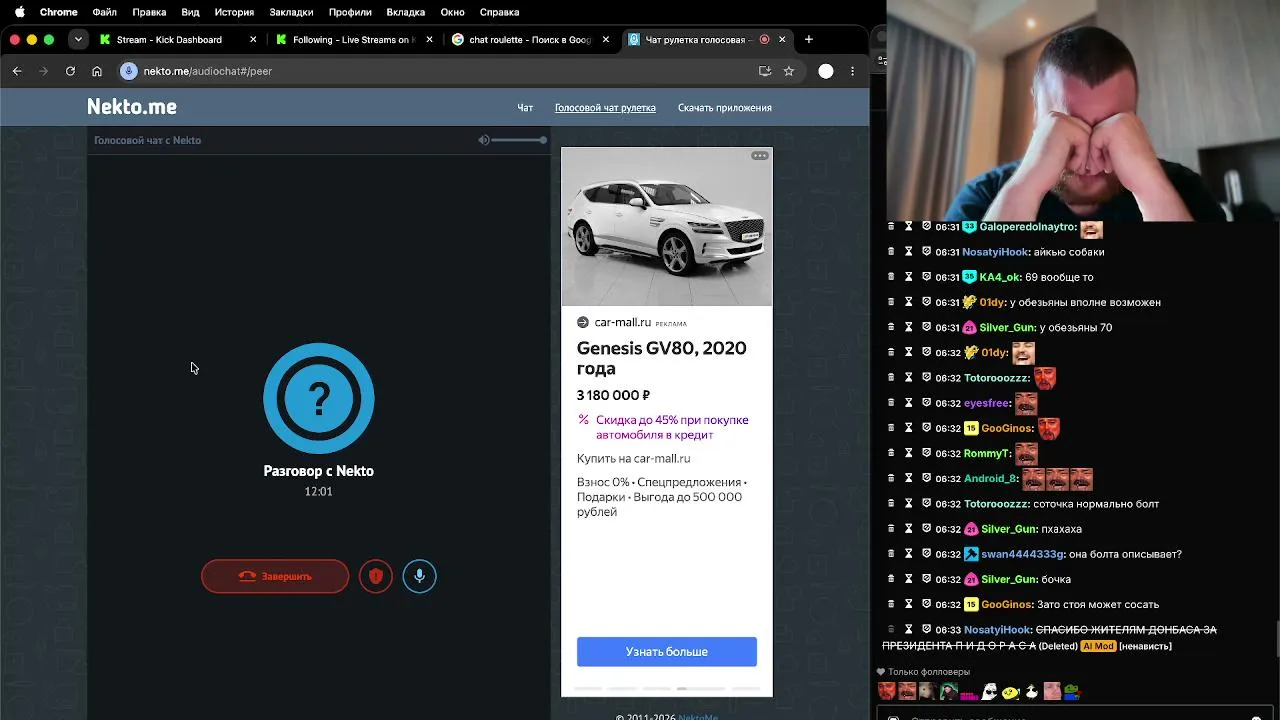Click the hourglass icon beside KA4_ok's message

pos(909,277)
